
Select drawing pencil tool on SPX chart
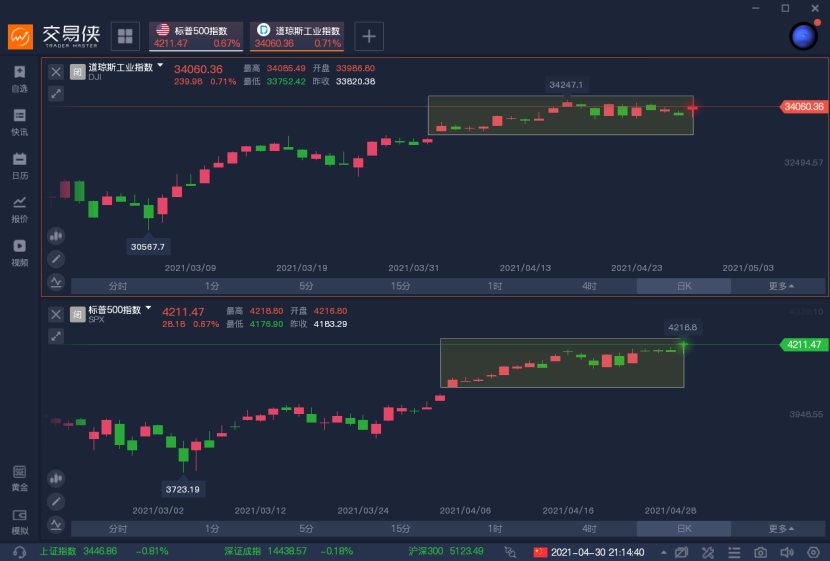pos(56,501)
